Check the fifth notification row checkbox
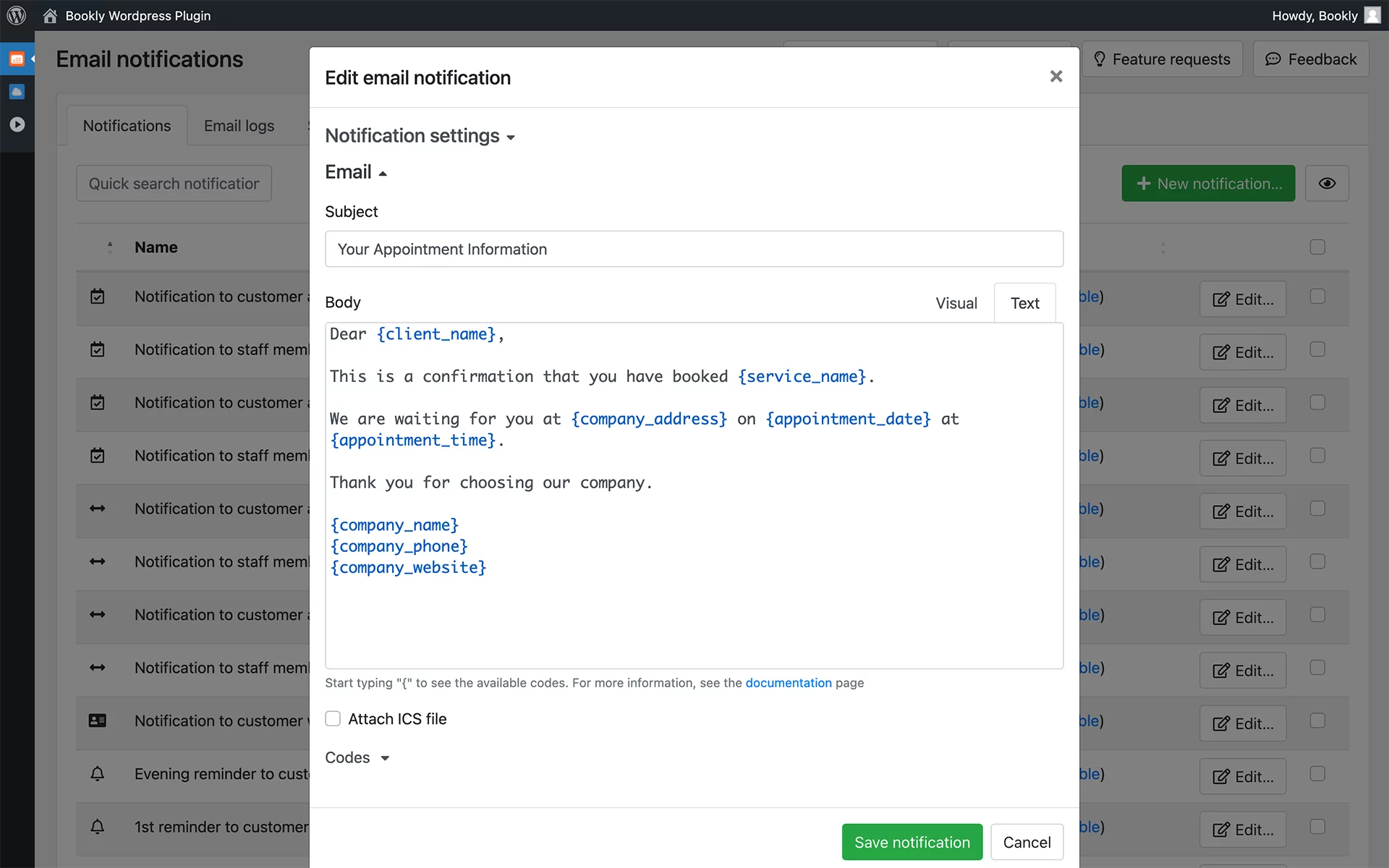Screen dimensions: 1389x868 1317,509
